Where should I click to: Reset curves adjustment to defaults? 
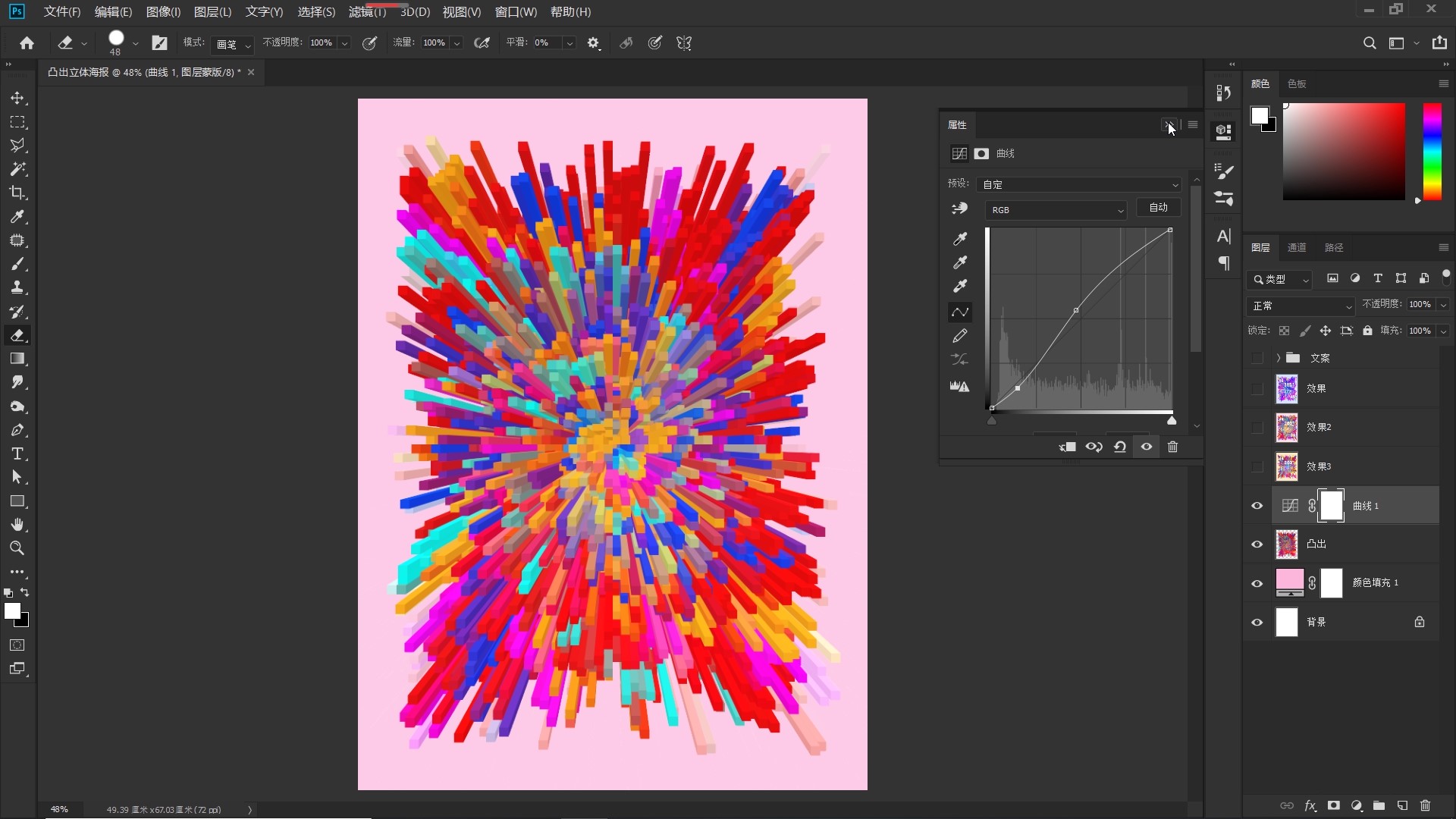1120,447
